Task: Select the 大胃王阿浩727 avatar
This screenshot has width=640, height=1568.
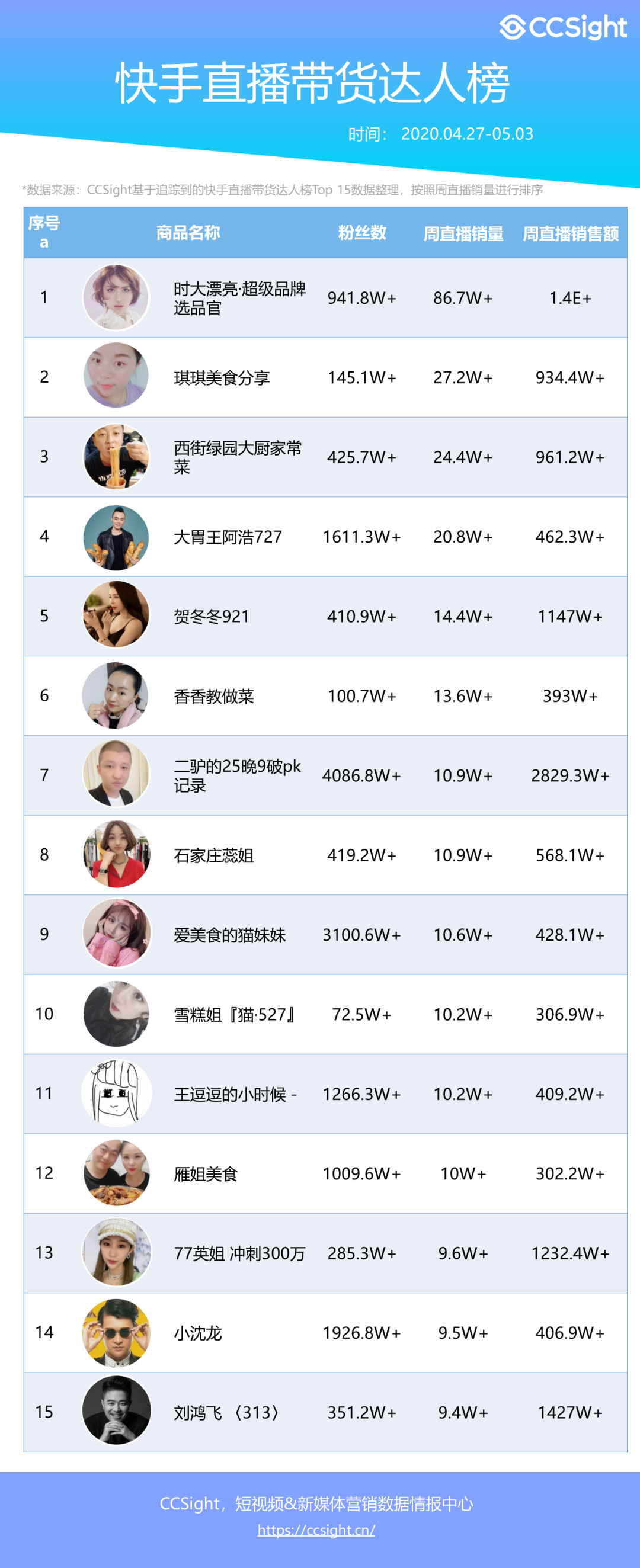Action: click(x=116, y=537)
